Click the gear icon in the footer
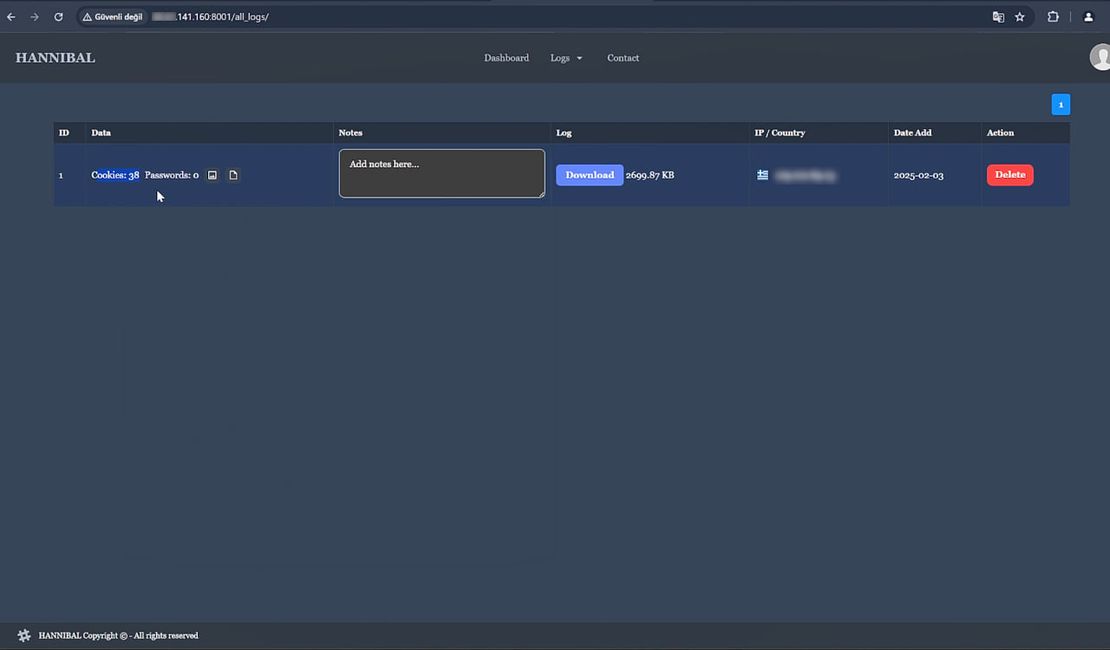 point(24,635)
